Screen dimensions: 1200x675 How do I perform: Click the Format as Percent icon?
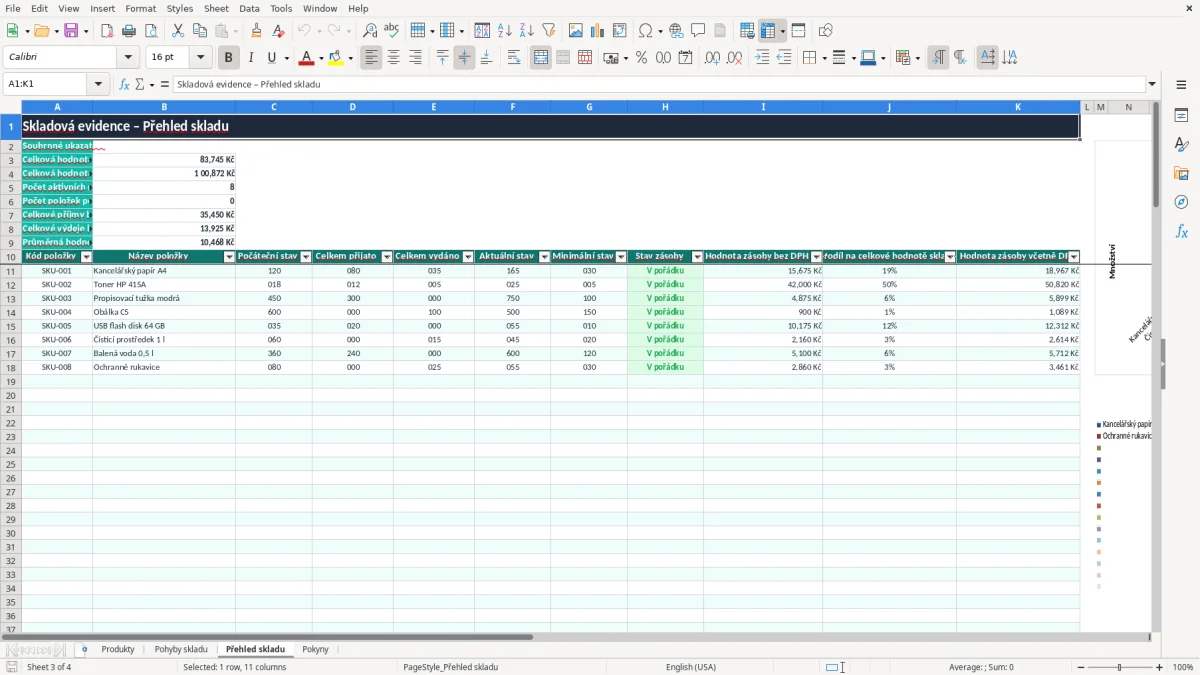tap(641, 58)
